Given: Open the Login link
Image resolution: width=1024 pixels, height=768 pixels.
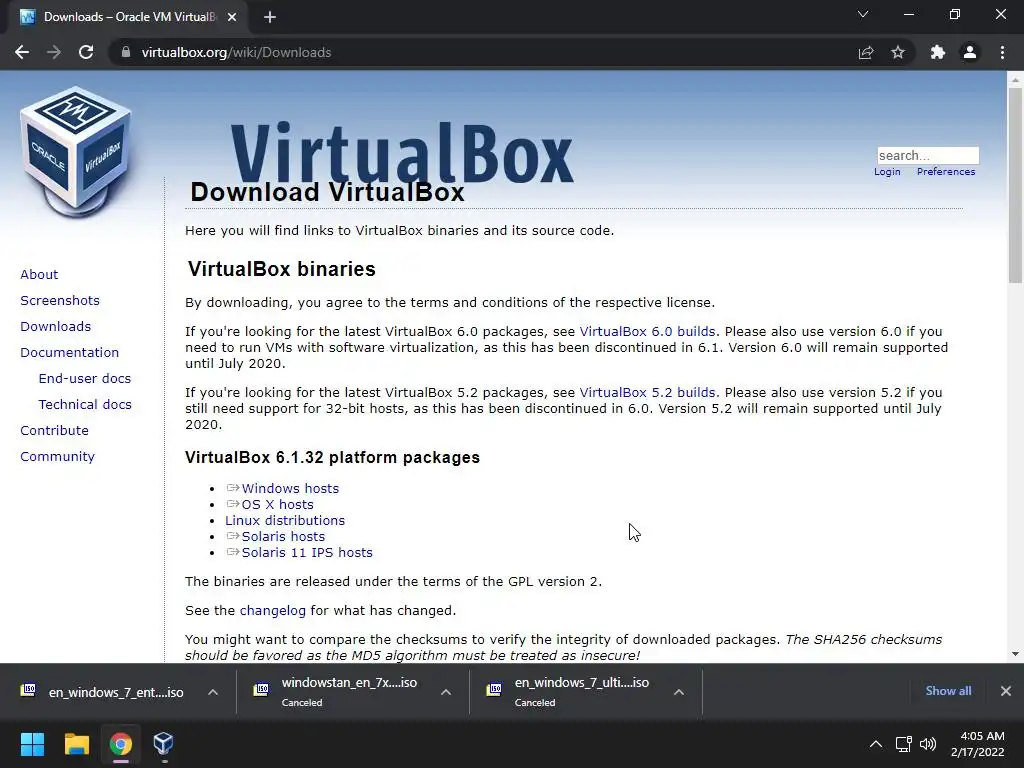Looking at the screenshot, I should pyautogui.click(x=887, y=172).
